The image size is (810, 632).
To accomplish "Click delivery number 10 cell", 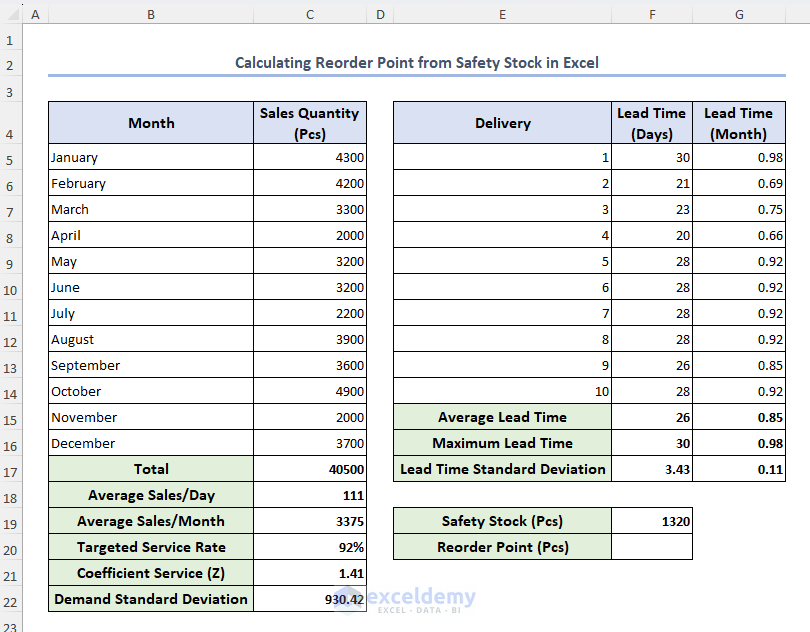I will [x=502, y=391].
